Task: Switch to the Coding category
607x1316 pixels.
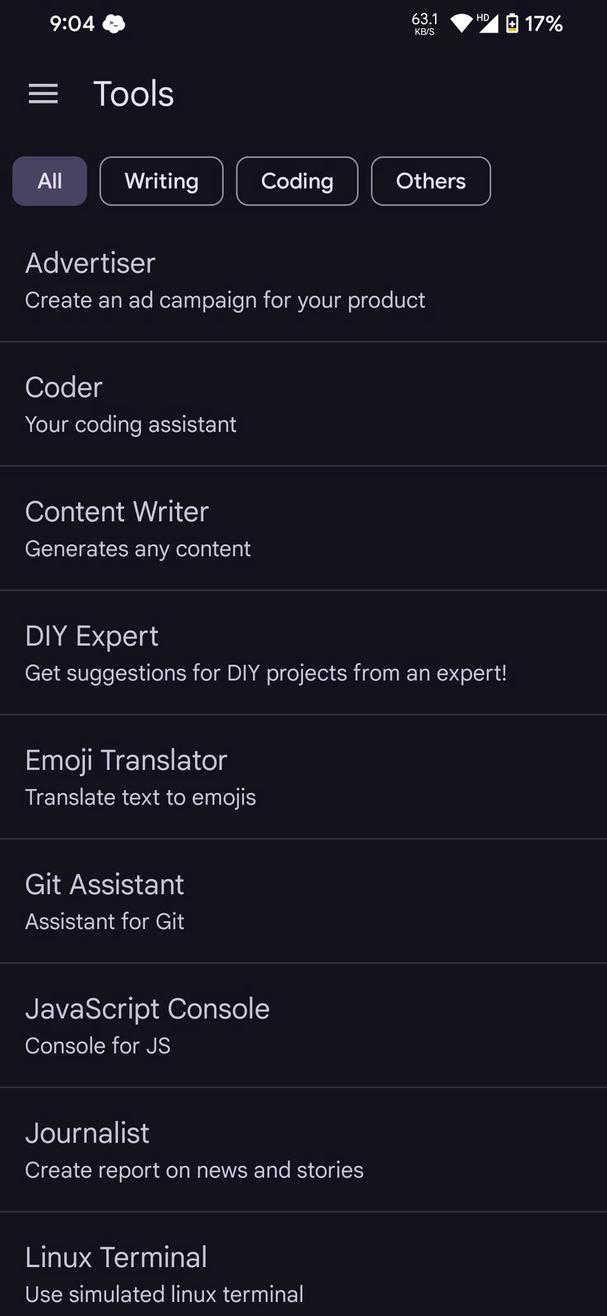Action: pos(296,181)
